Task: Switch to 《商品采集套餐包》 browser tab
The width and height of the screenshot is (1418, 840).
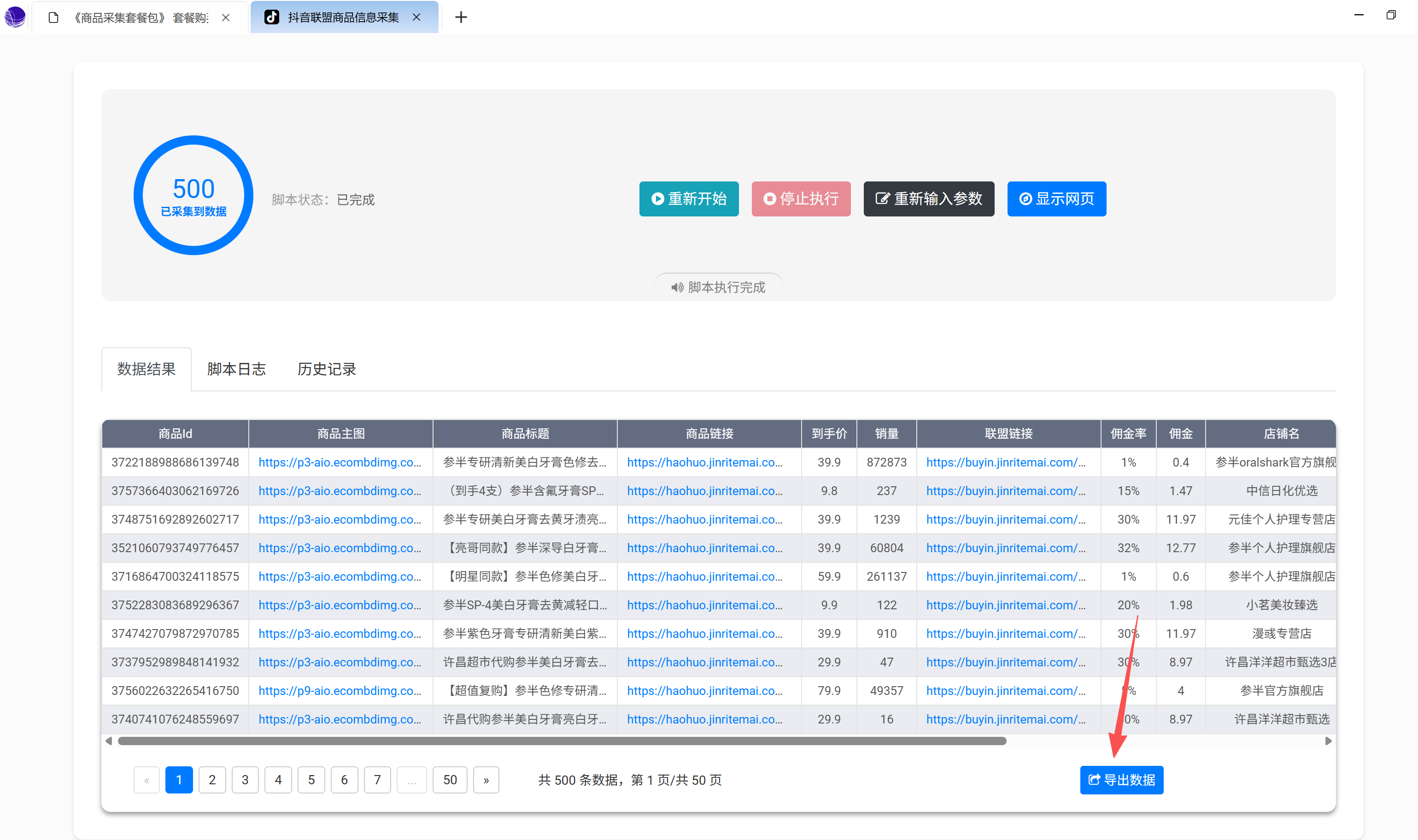Action: (x=141, y=17)
